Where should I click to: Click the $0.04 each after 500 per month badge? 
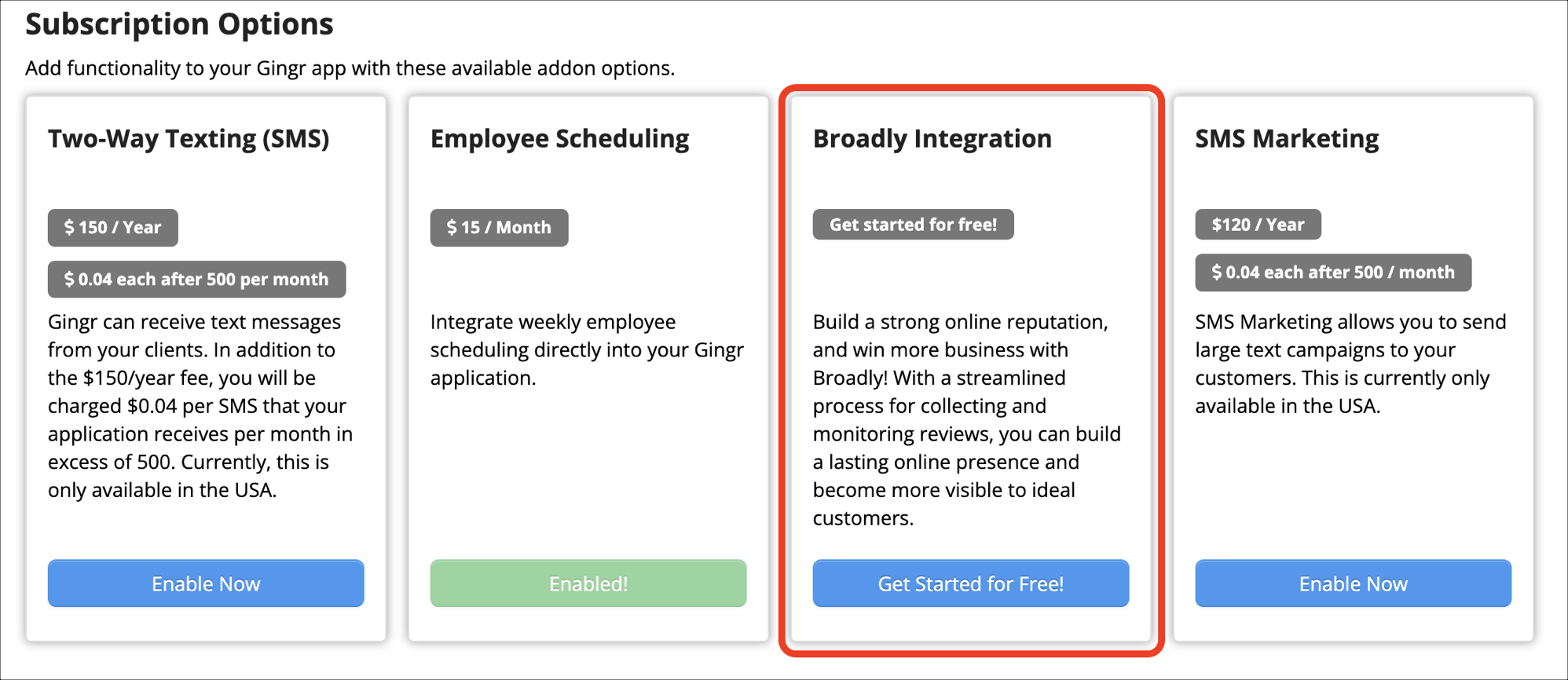click(x=196, y=279)
